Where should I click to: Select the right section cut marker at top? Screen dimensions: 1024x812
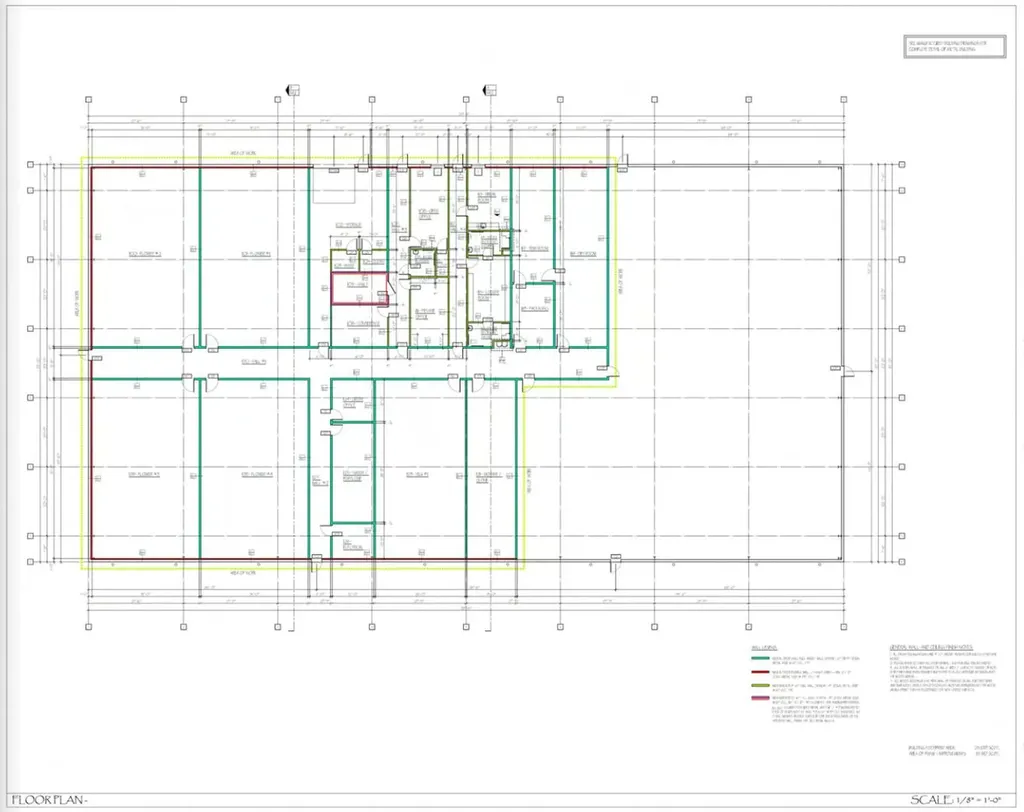489,89
